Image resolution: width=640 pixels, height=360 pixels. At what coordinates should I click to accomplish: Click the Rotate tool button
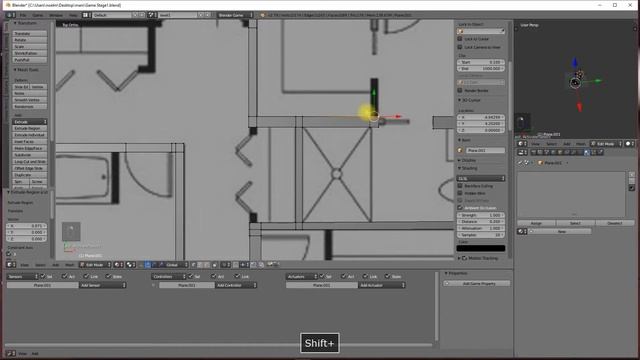click(29, 40)
